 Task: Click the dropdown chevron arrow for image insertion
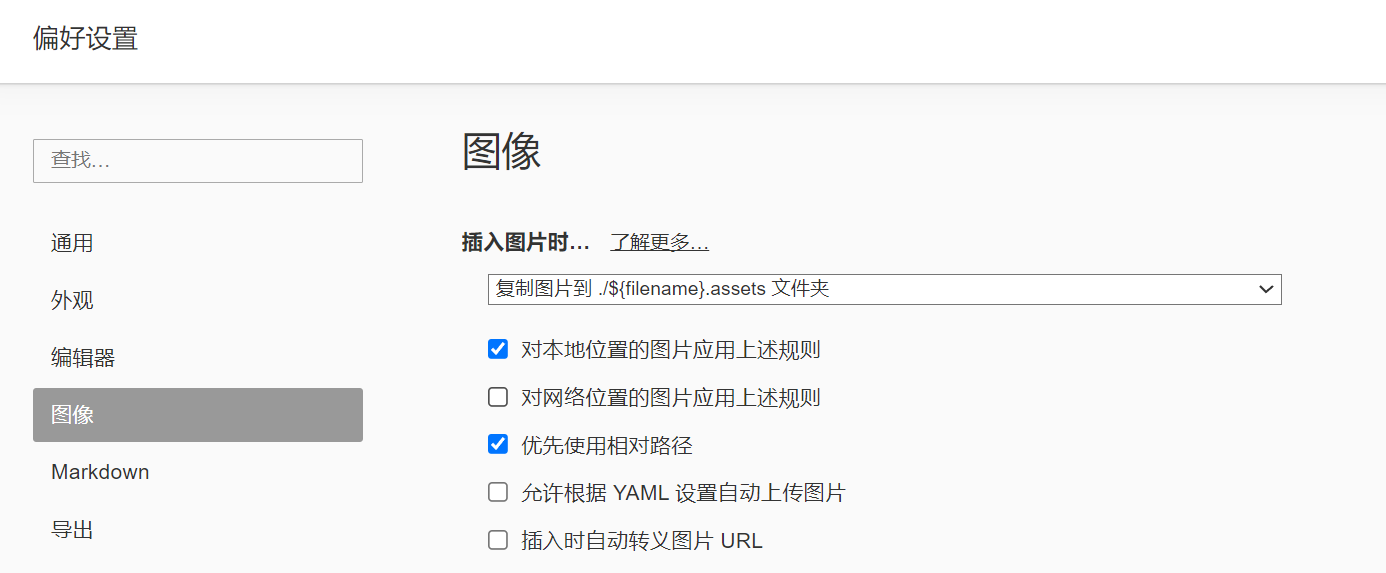[1266, 290]
